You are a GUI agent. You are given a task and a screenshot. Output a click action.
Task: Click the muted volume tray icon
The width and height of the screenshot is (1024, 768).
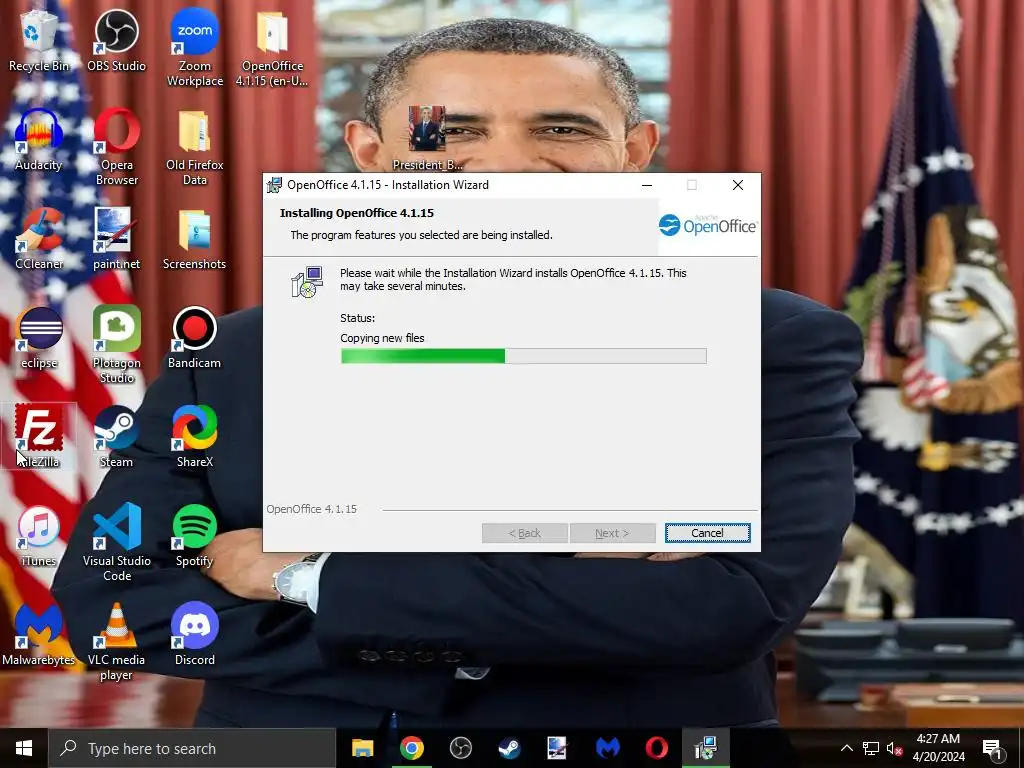[894, 748]
